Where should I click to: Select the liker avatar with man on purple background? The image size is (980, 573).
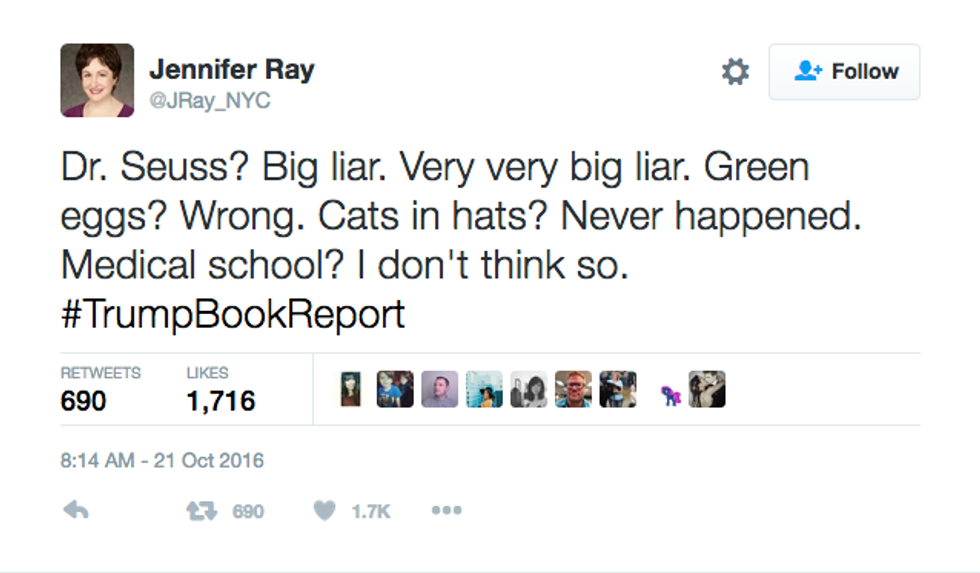click(x=439, y=389)
